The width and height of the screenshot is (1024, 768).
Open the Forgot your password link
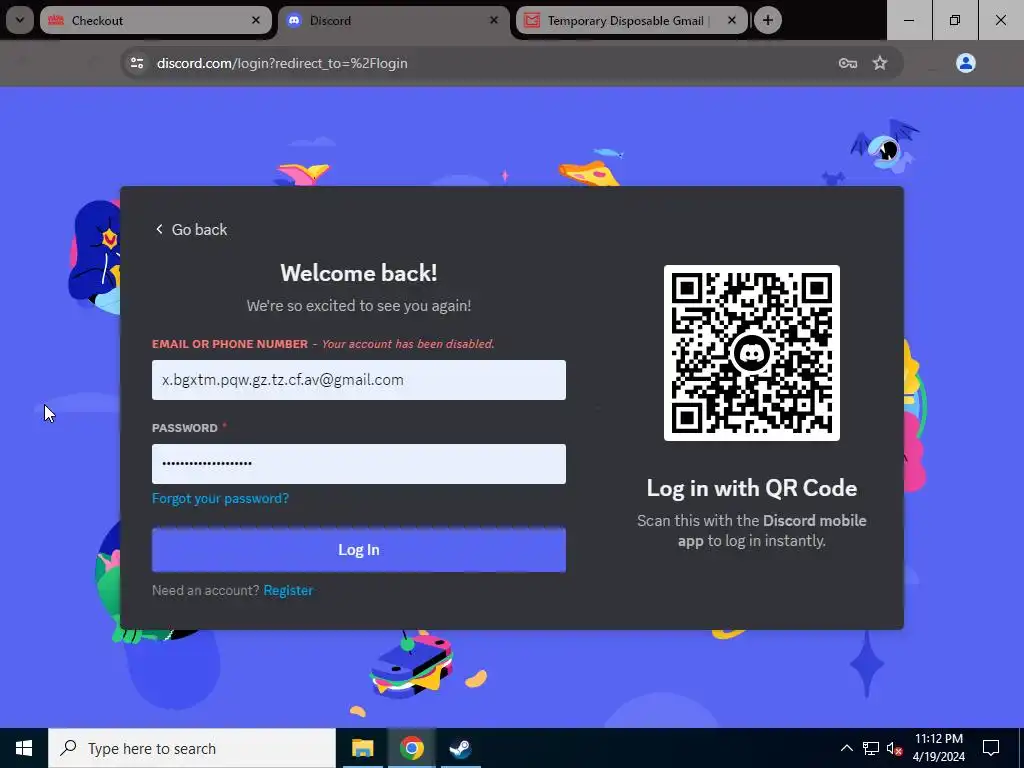[x=220, y=498]
